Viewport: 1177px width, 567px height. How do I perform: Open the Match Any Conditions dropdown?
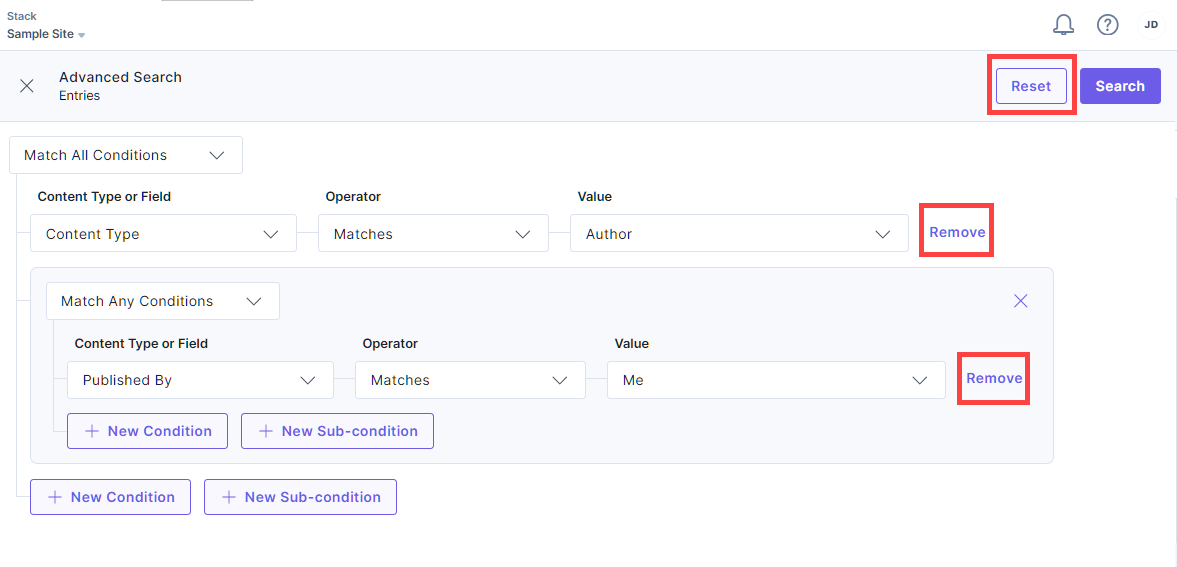click(163, 301)
